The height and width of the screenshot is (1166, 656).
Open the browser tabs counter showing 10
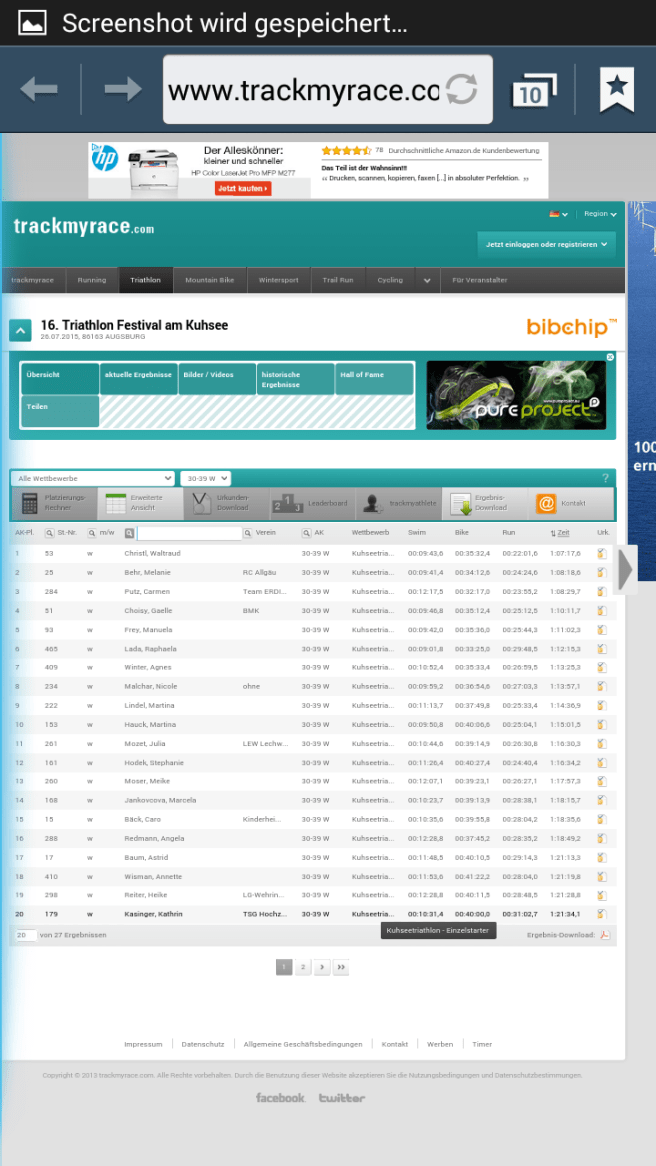(x=534, y=91)
